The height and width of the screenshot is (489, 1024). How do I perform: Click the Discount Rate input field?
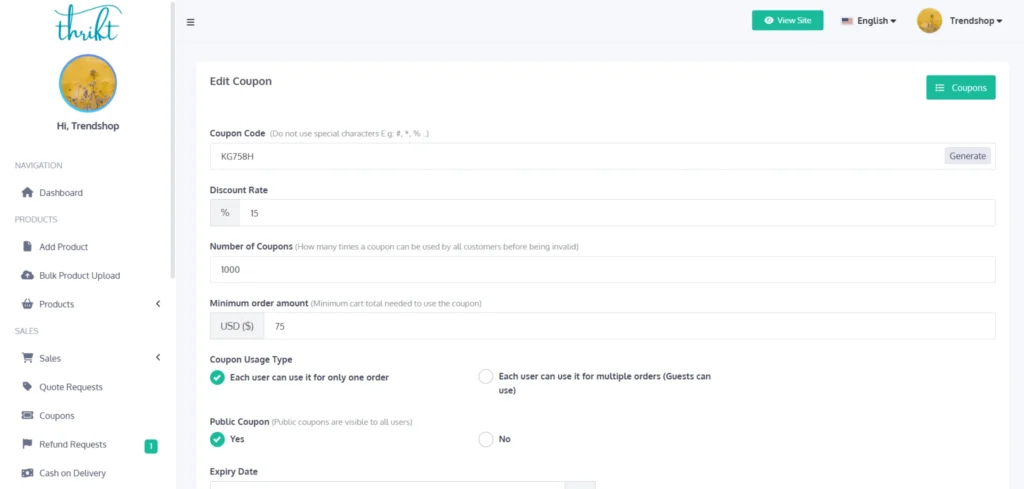click(615, 213)
